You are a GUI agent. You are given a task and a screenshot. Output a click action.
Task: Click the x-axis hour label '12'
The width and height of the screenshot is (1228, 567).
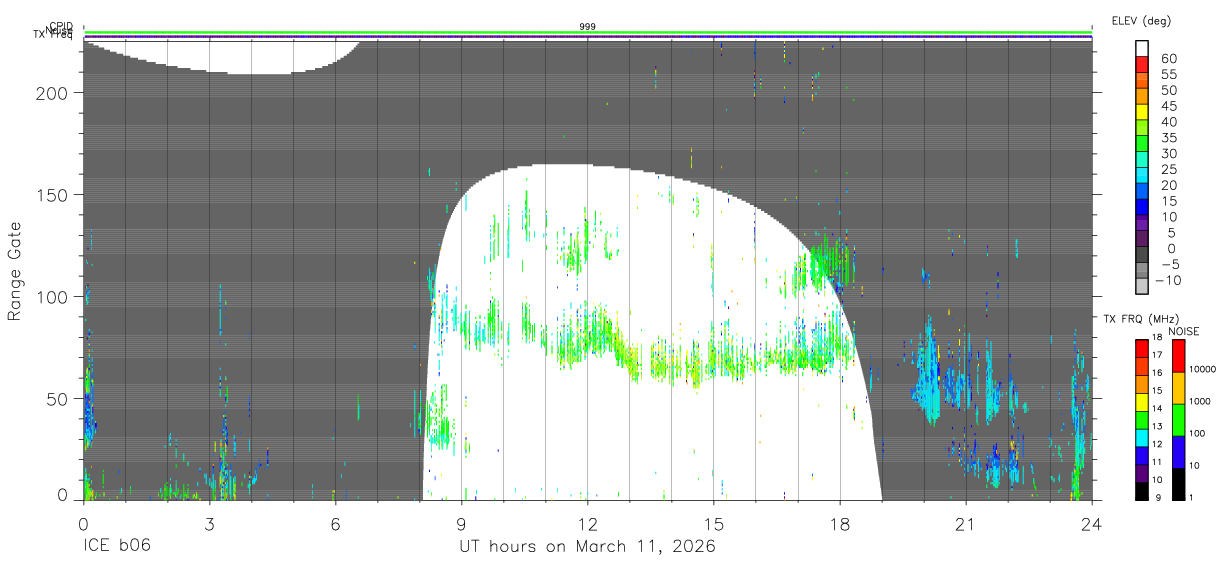point(587,524)
